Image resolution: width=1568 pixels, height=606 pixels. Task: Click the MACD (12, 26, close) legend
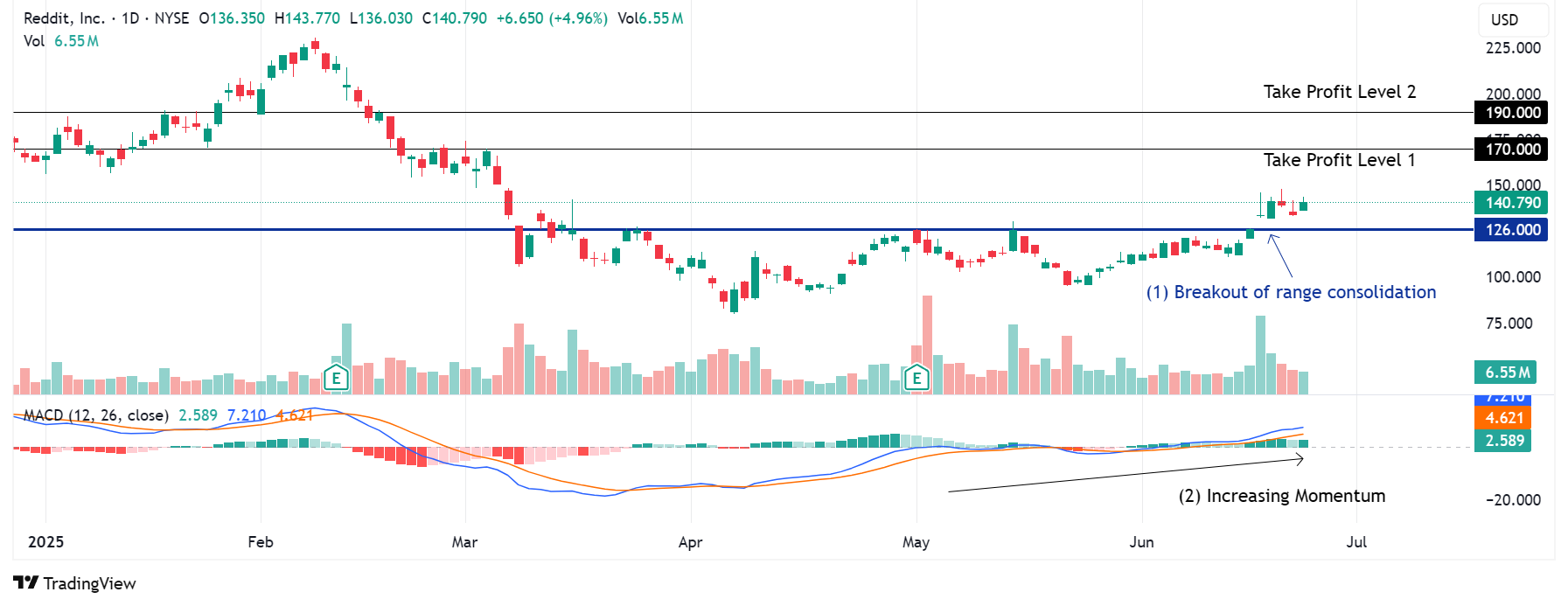(x=96, y=415)
